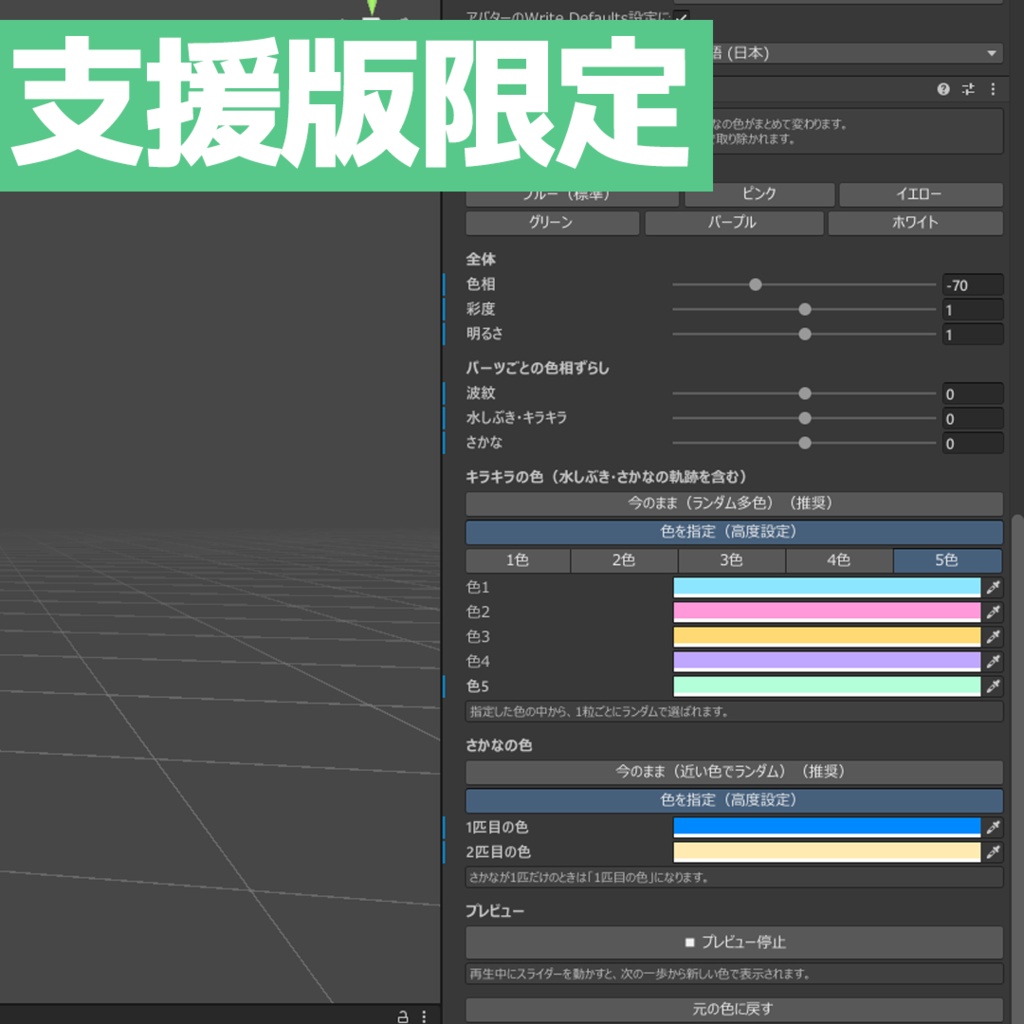Open the 色1 light blue swatch
This screenshot has height=1024, width=1024.
827,587
